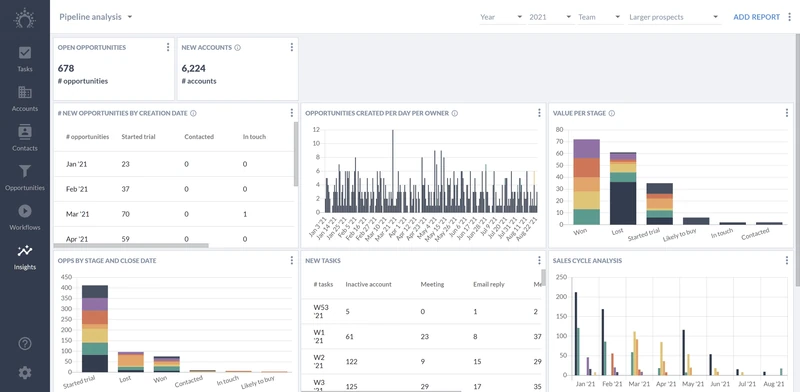
Task: Open kebab menu on Open Opportunities card
Action: pyautogui.click(x=168, y=47)
